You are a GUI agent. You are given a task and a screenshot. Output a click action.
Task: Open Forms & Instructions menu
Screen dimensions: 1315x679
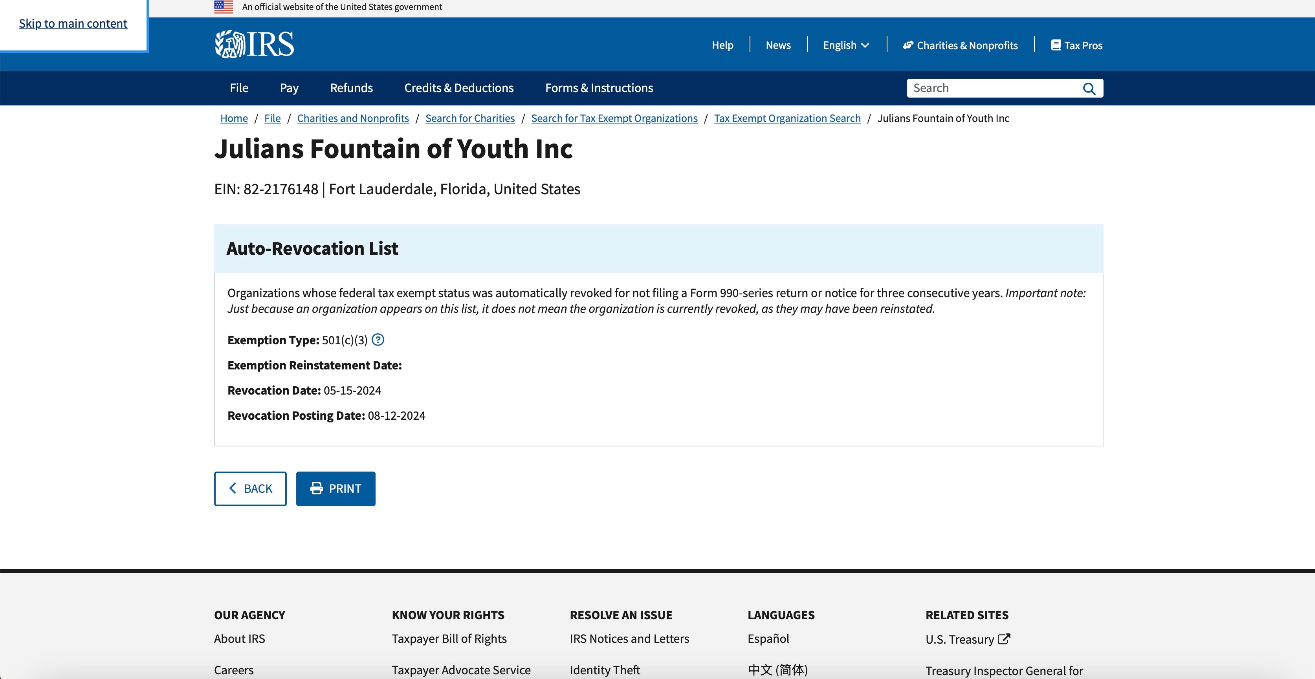(x=599, y=88)
